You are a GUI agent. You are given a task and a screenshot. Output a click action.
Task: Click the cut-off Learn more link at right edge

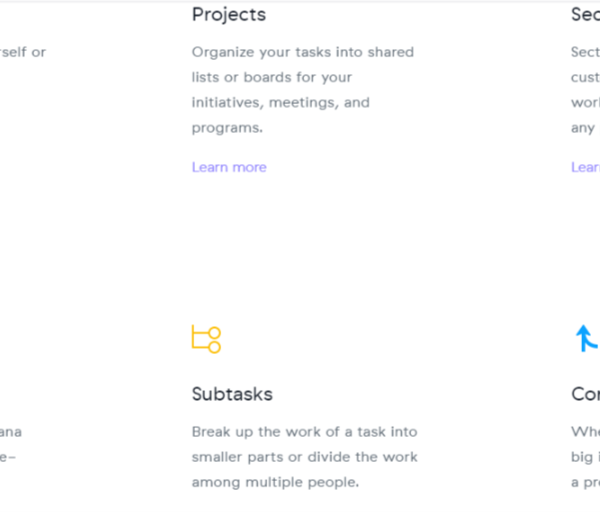pos(586,167)
